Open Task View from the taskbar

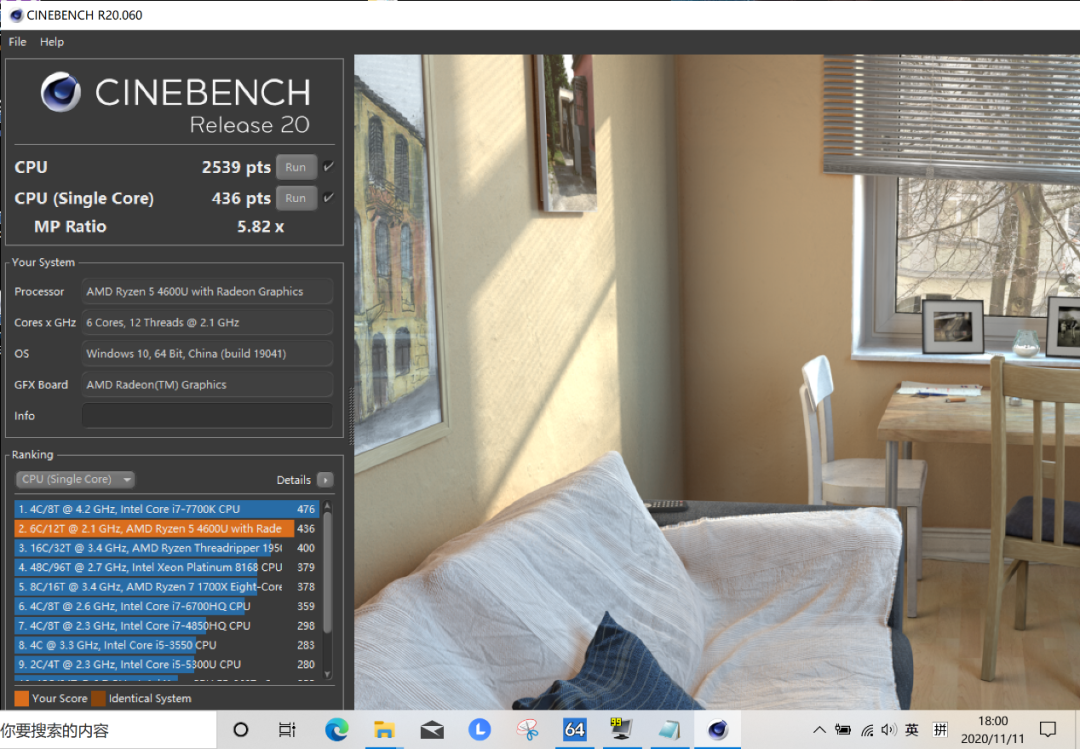click(287, 729)
